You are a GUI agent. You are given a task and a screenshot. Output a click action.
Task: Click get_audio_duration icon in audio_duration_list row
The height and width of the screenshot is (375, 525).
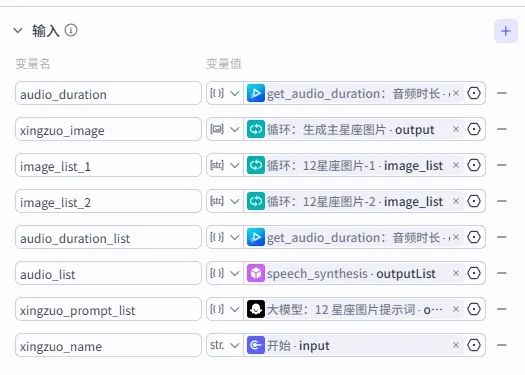pos(256,237)
